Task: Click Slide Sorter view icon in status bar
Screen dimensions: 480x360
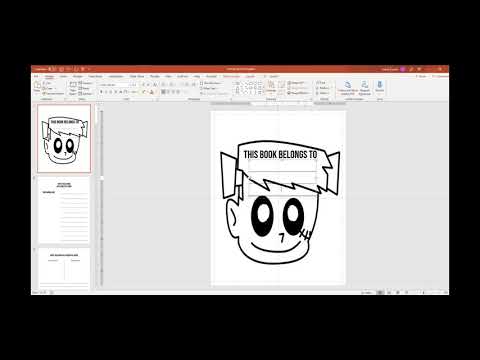Action: 389,292
